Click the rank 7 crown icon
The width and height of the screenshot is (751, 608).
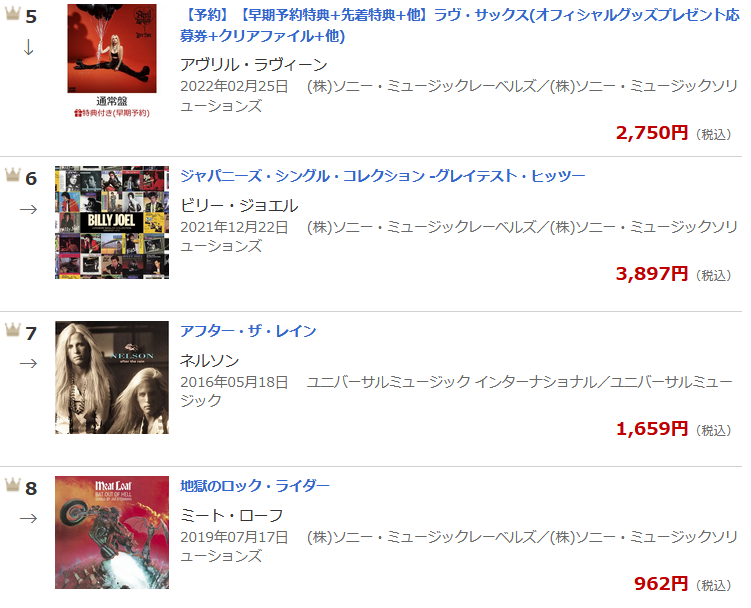click(x=12, y=330)
